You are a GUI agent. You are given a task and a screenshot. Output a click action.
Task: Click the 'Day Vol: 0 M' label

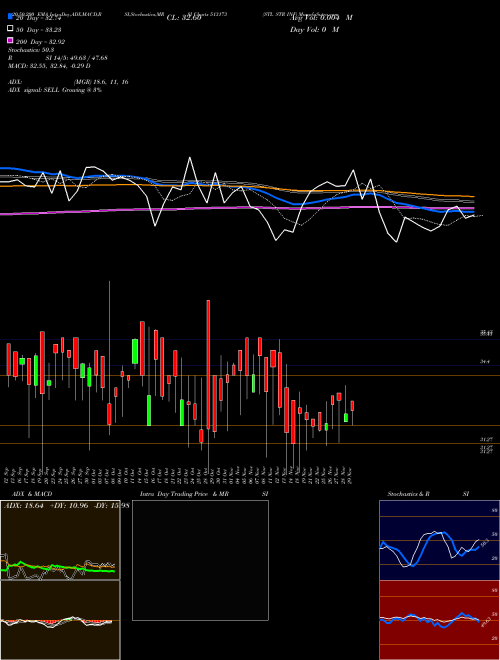[314, 29]
